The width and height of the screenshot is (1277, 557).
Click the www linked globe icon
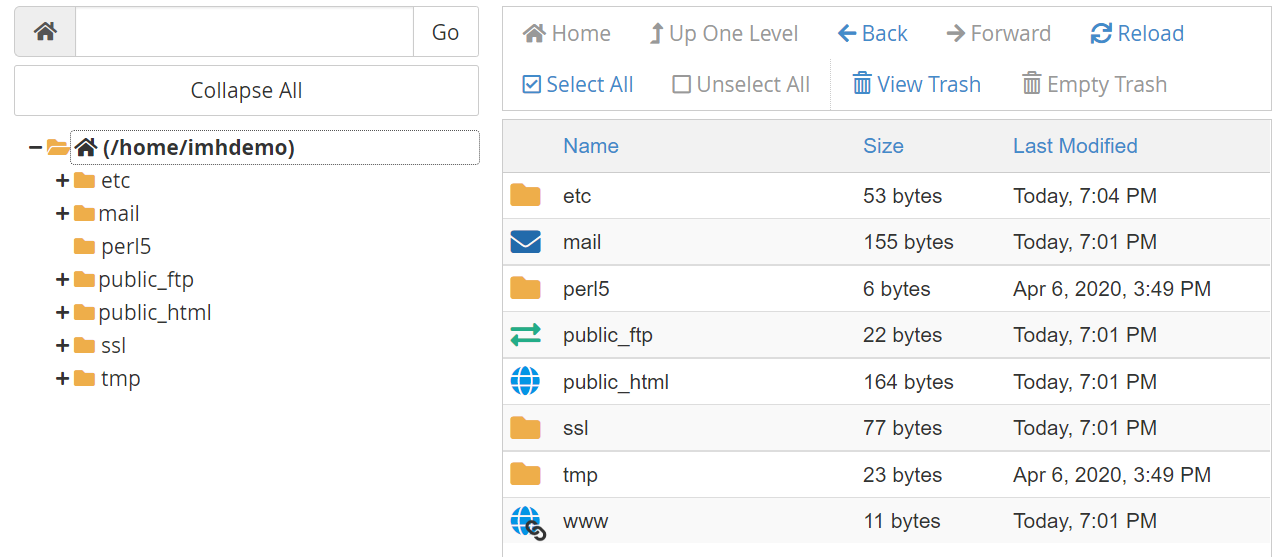pyautogui.click(x=528, y=523)
